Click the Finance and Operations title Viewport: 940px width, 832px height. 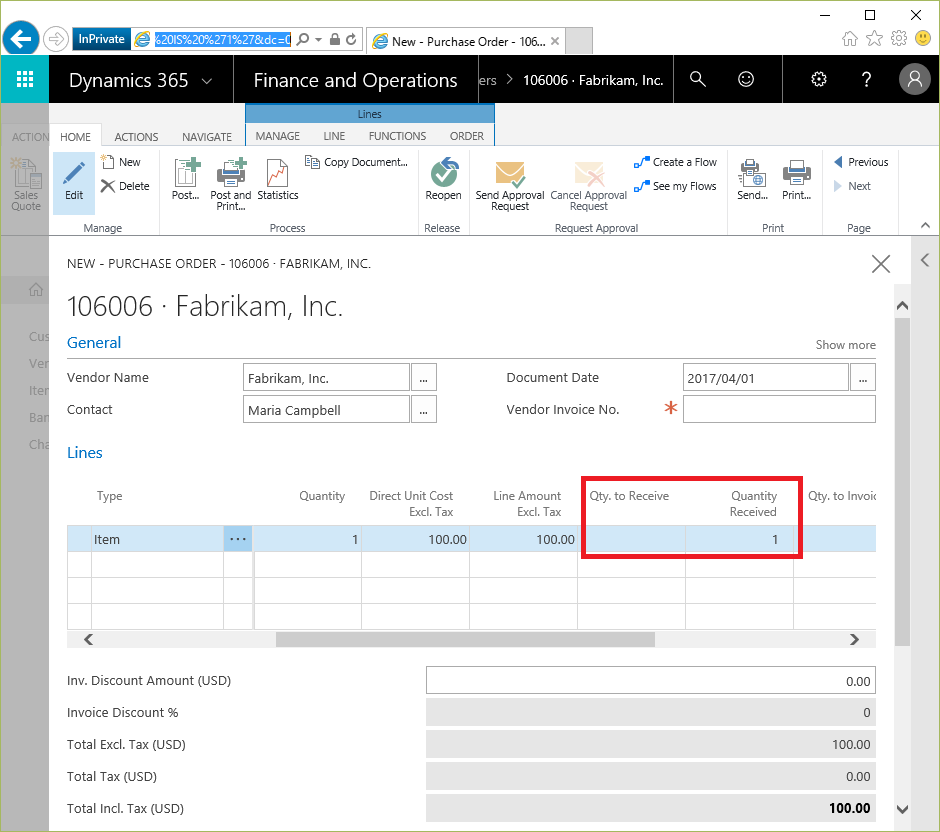pyautogui.click(x=355, y=80)
